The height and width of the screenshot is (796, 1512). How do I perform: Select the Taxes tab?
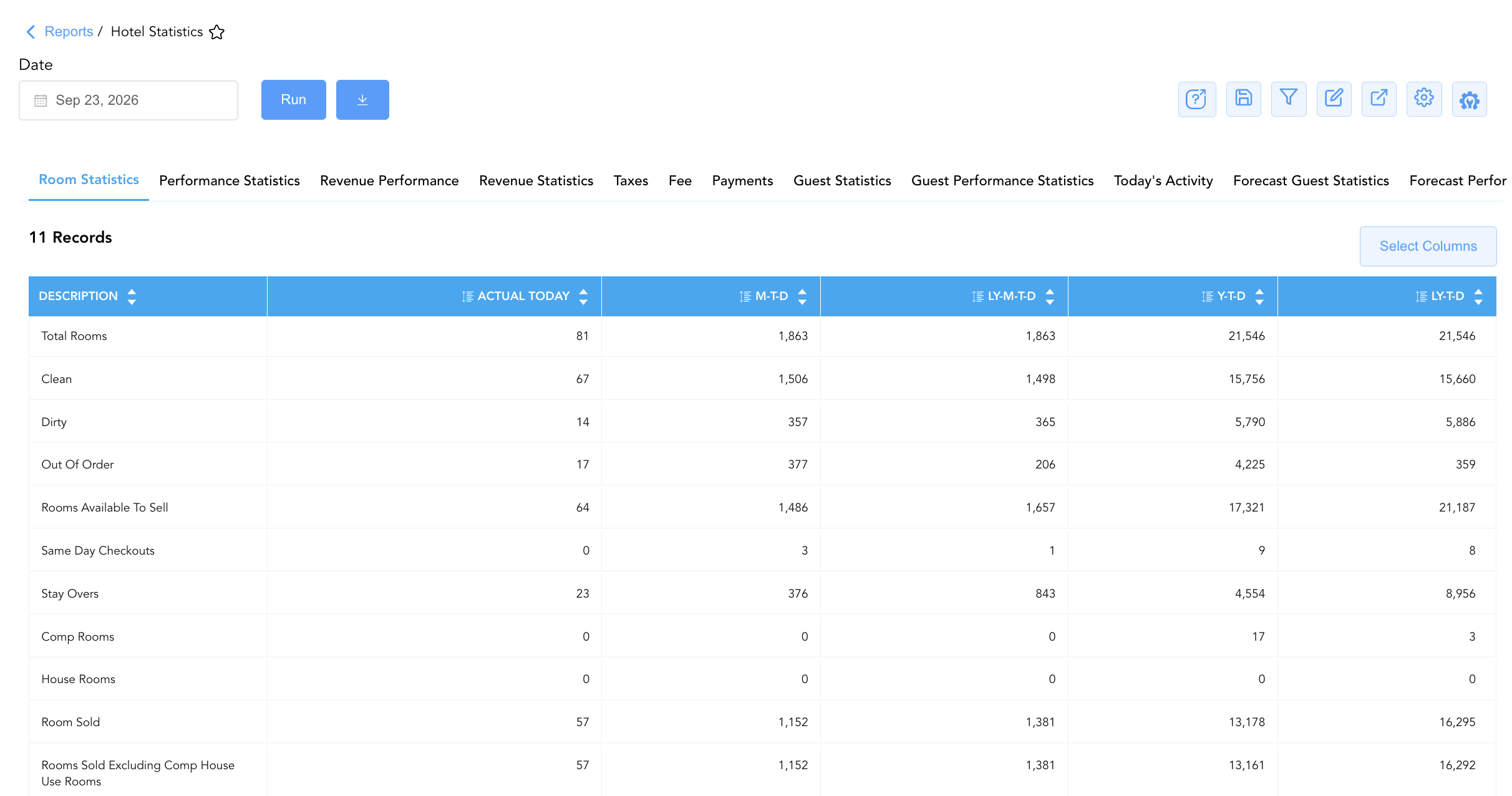[631, 181]
